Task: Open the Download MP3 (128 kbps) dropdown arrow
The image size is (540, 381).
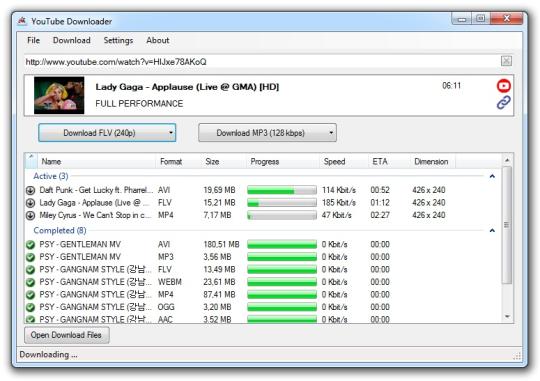Action: (x=331, y=133)
